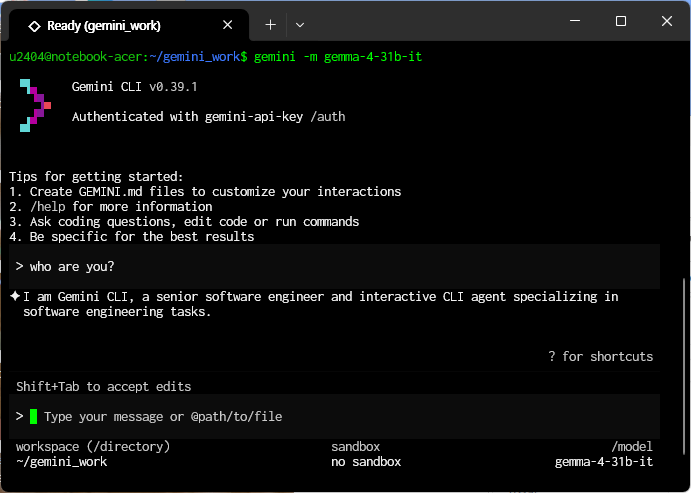Click the '/model' footer label

[632, 446]
